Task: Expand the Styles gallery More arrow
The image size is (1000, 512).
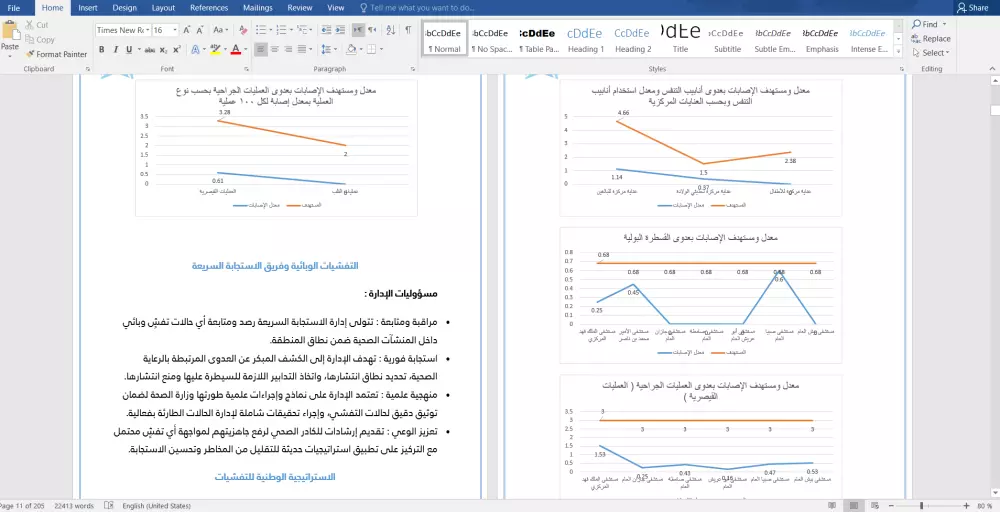Action: [x=899, y=52]
